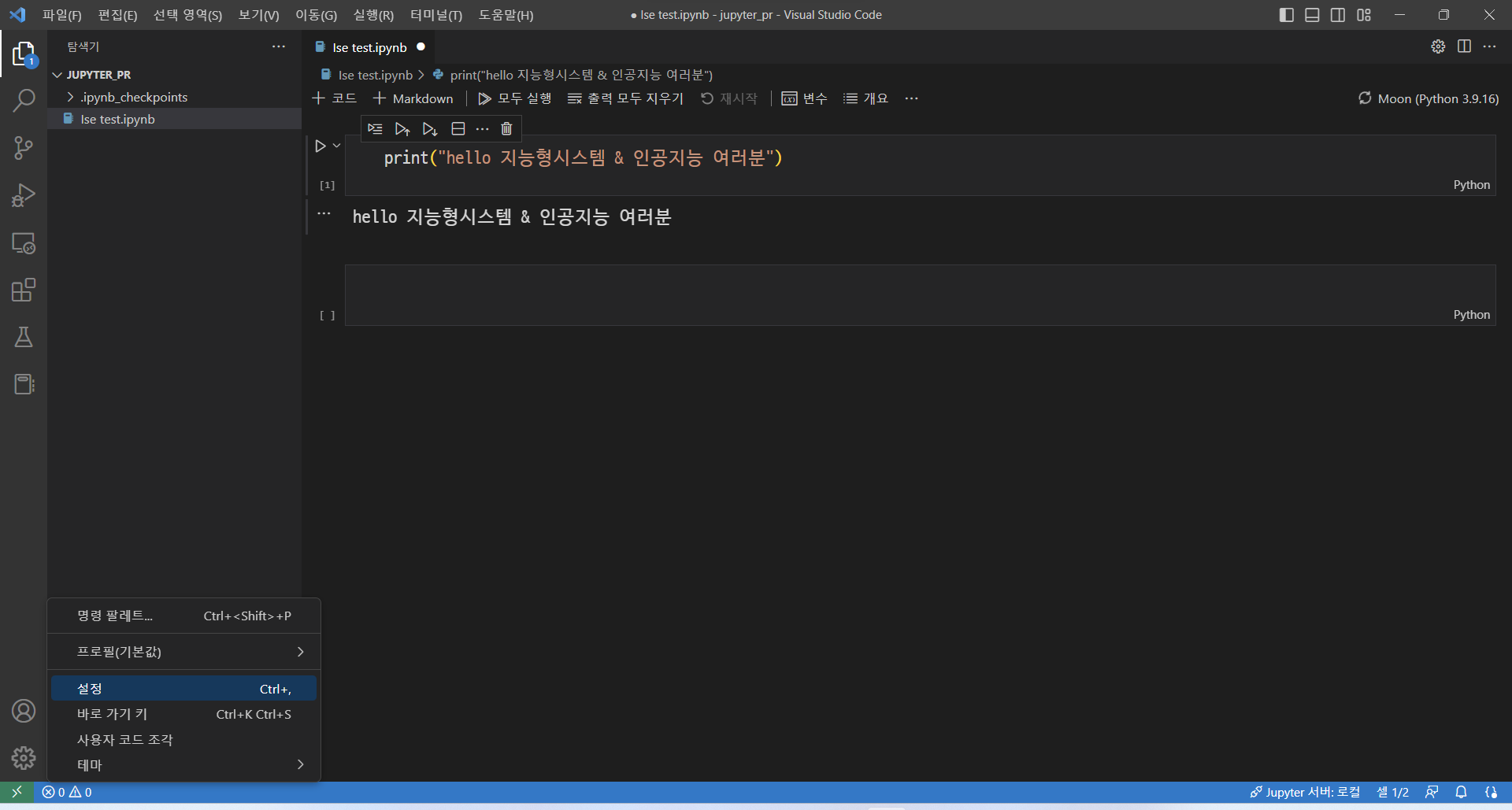The image size is (1512, 810).
Task: Delete the cell using trash icon
Action: click(506, 128)
